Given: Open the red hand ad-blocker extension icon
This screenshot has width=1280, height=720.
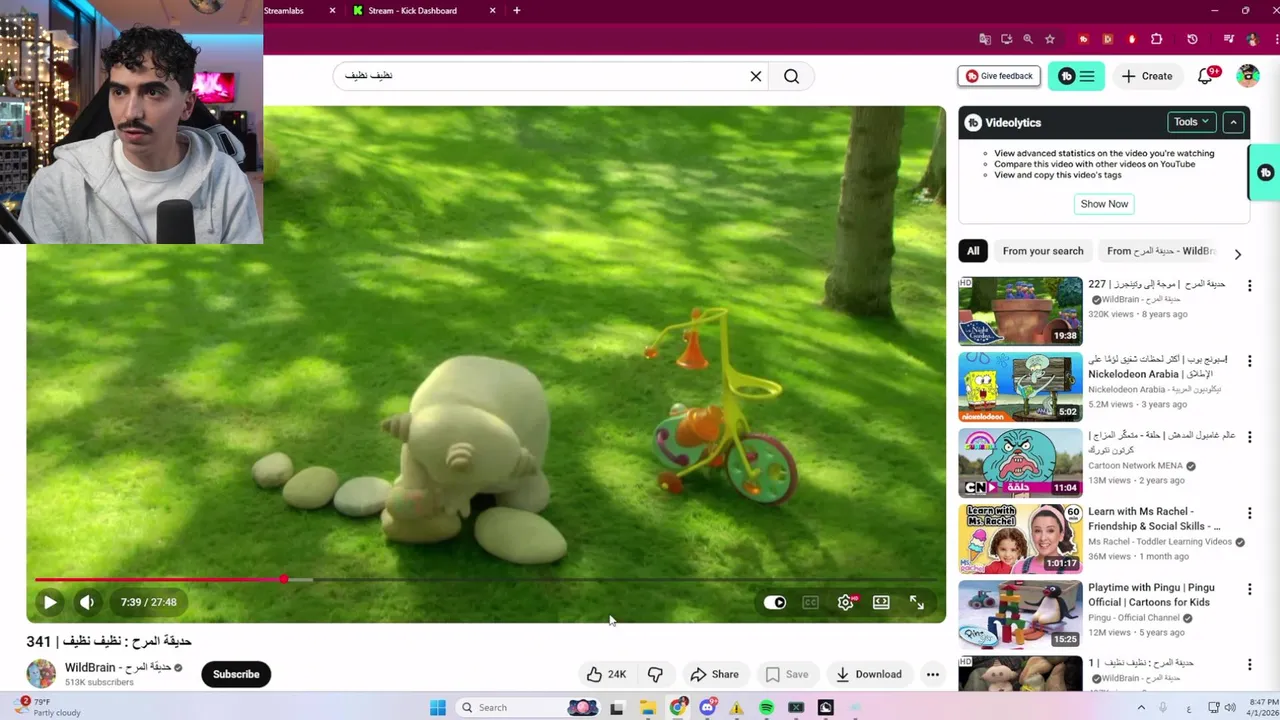Looking at the screenshot, I should pyautogui.click(x=1132, y=39).
